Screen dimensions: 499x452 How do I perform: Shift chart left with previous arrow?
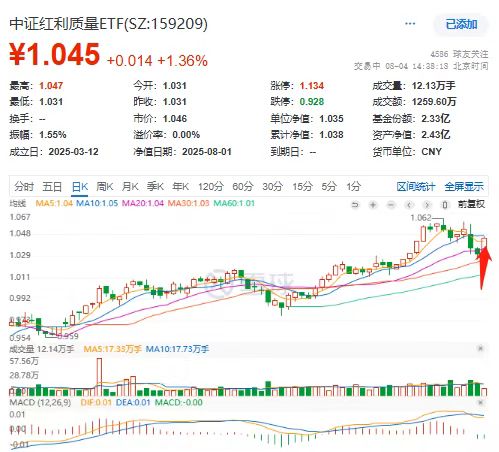(x=409, y=204)
